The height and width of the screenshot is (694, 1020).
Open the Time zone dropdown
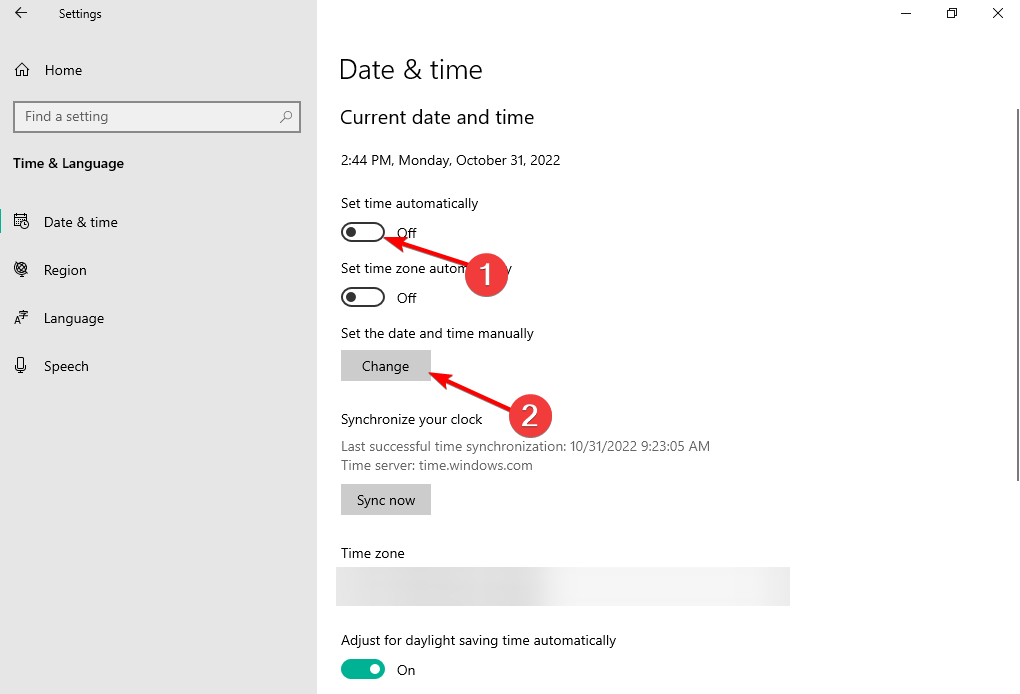click(563, 586)
